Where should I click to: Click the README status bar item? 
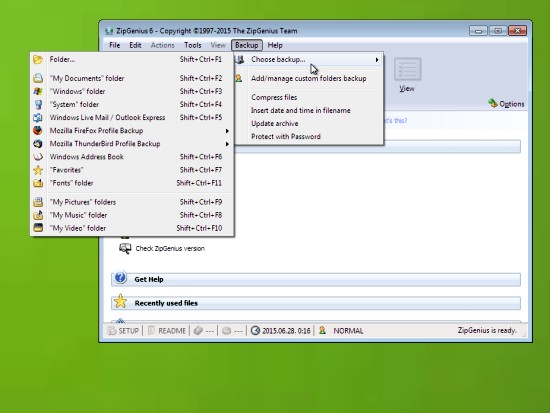tap(167, 331)
